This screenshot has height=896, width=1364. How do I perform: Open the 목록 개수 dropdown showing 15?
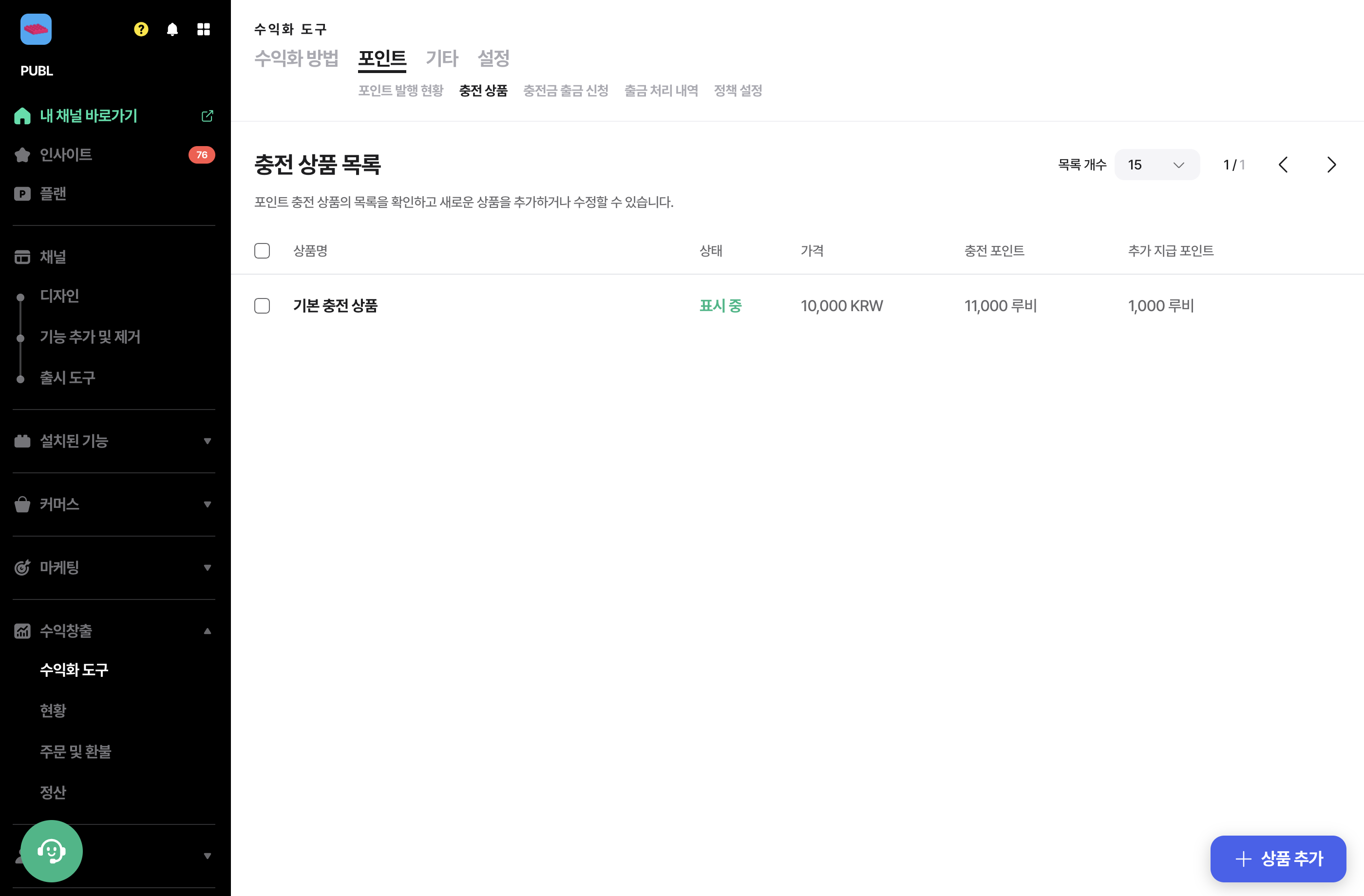[1156, 165]
